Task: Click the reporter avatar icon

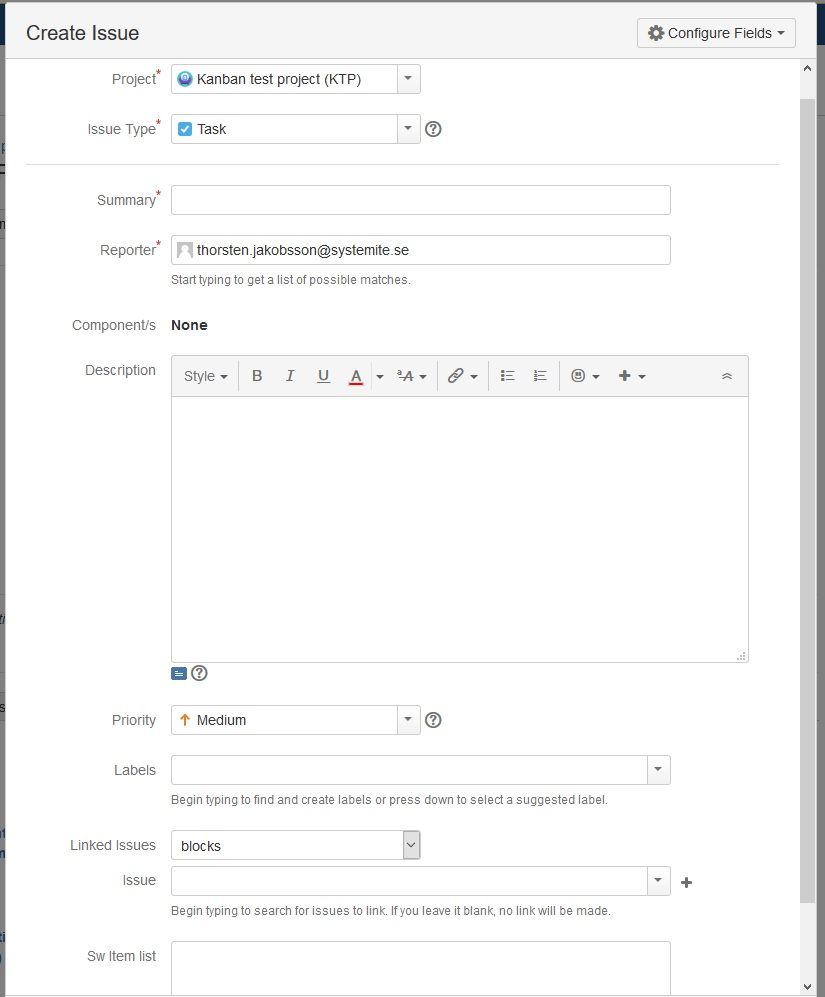Action: 184,250
